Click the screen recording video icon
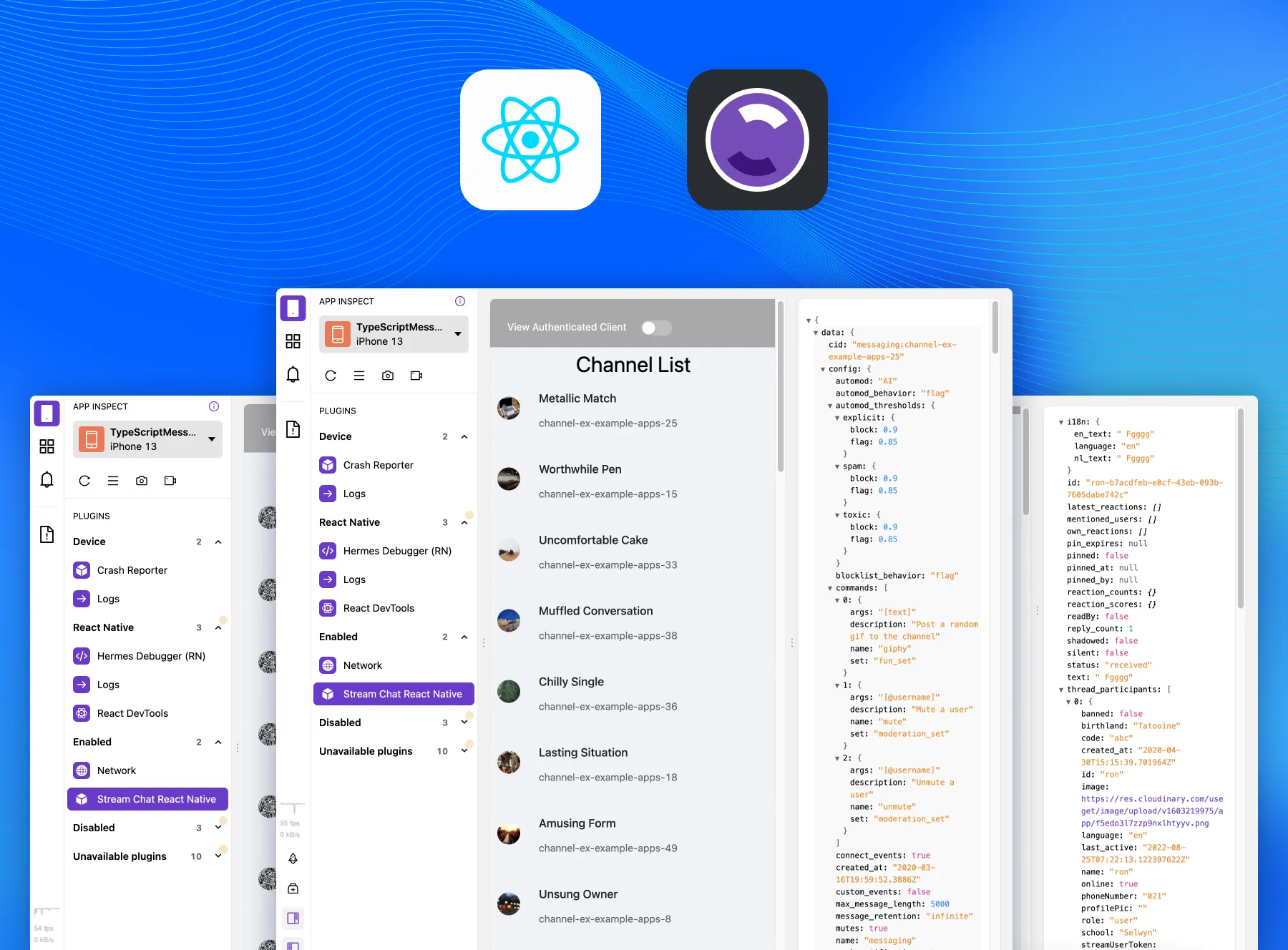Image resolution: width=1288 pixels, height=950 pixels. (x=416, y=375)
